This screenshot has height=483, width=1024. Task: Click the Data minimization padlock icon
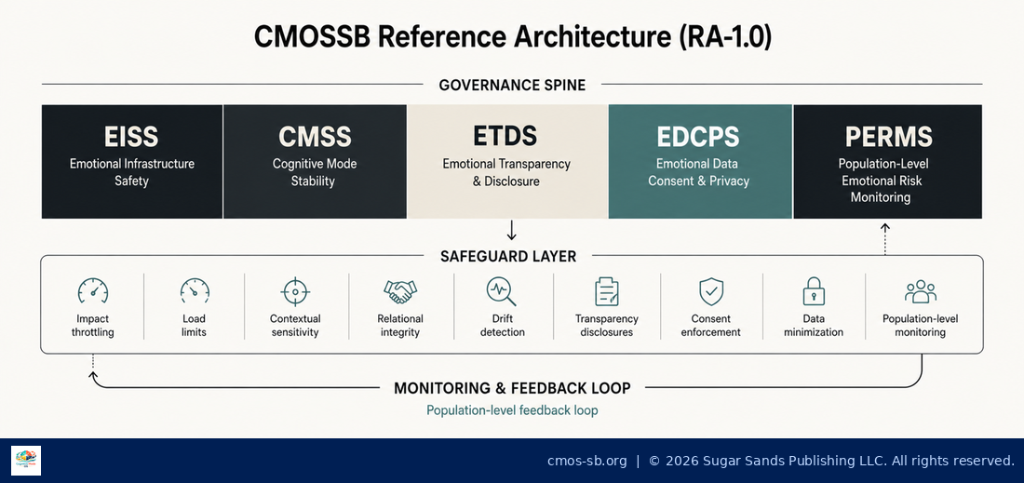[814, 291]
